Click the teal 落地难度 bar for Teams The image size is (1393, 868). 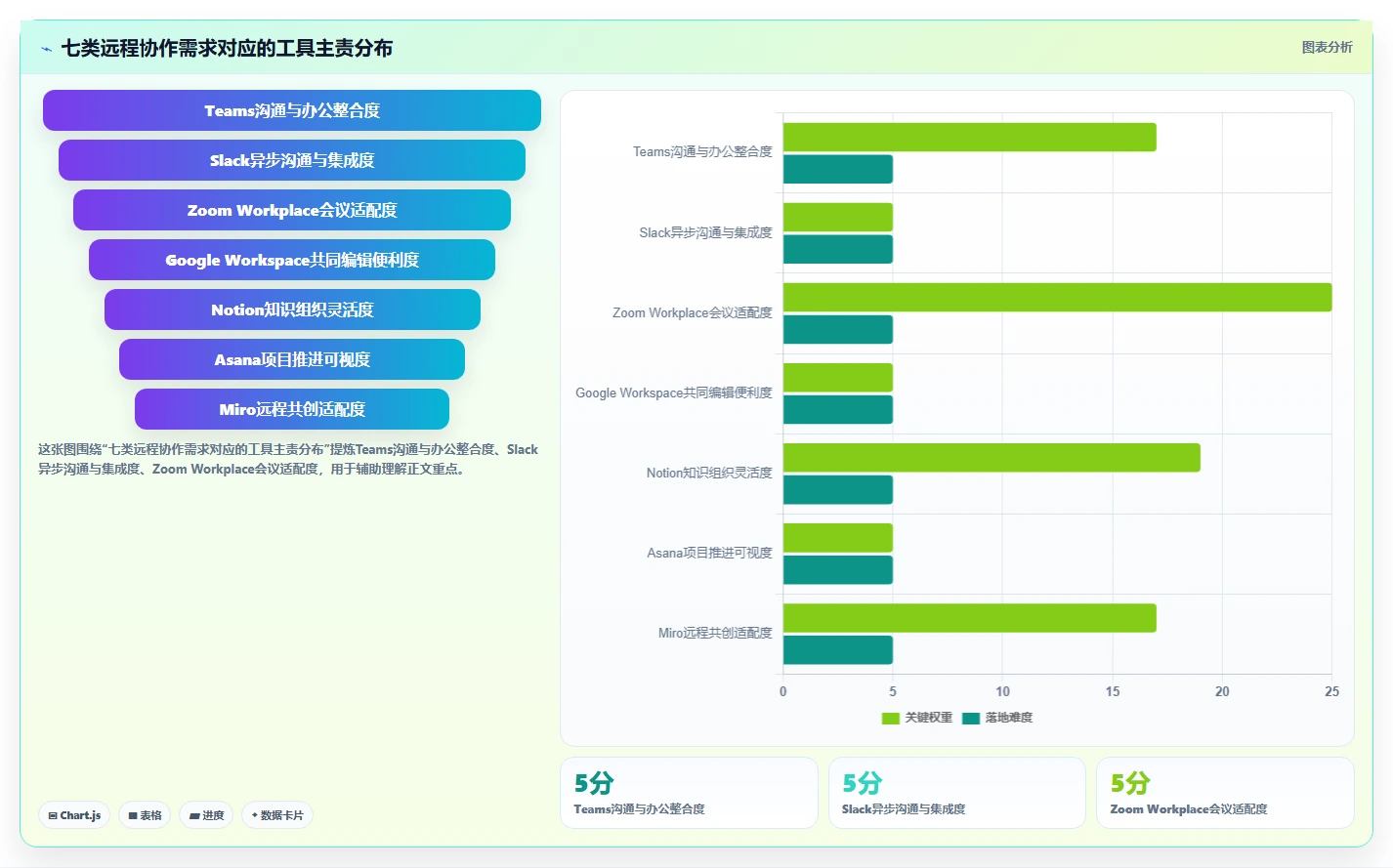pos(838,169)
